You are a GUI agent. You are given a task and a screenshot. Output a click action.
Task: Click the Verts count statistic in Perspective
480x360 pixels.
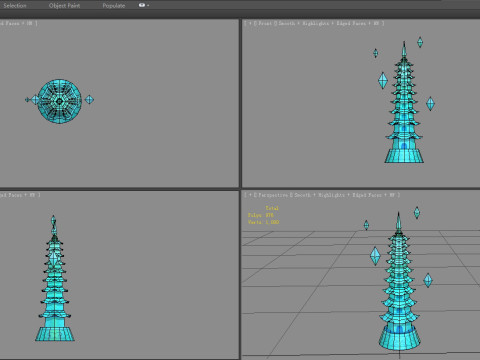point(263,222)
